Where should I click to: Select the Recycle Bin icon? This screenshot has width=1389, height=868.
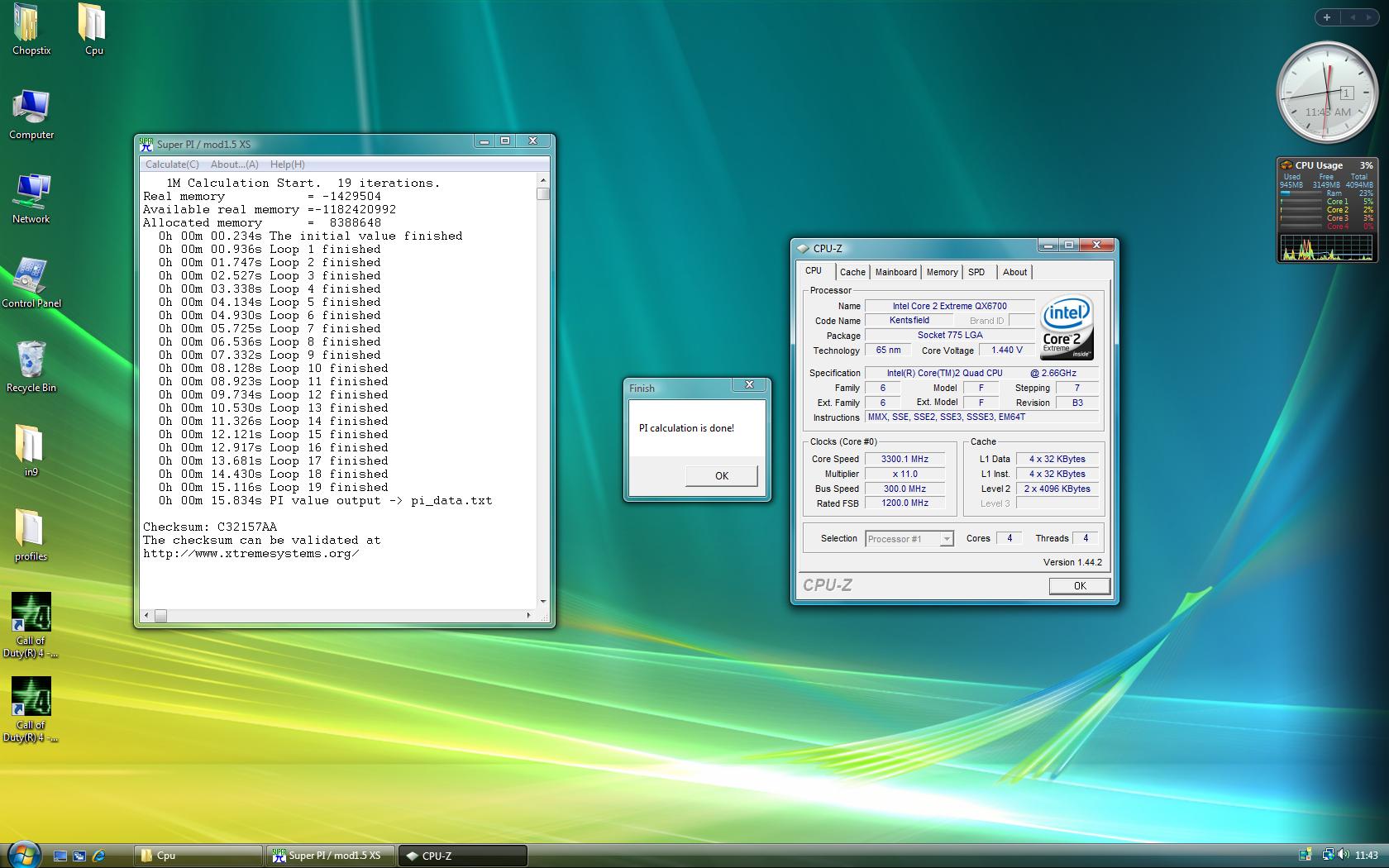[31, 367]
